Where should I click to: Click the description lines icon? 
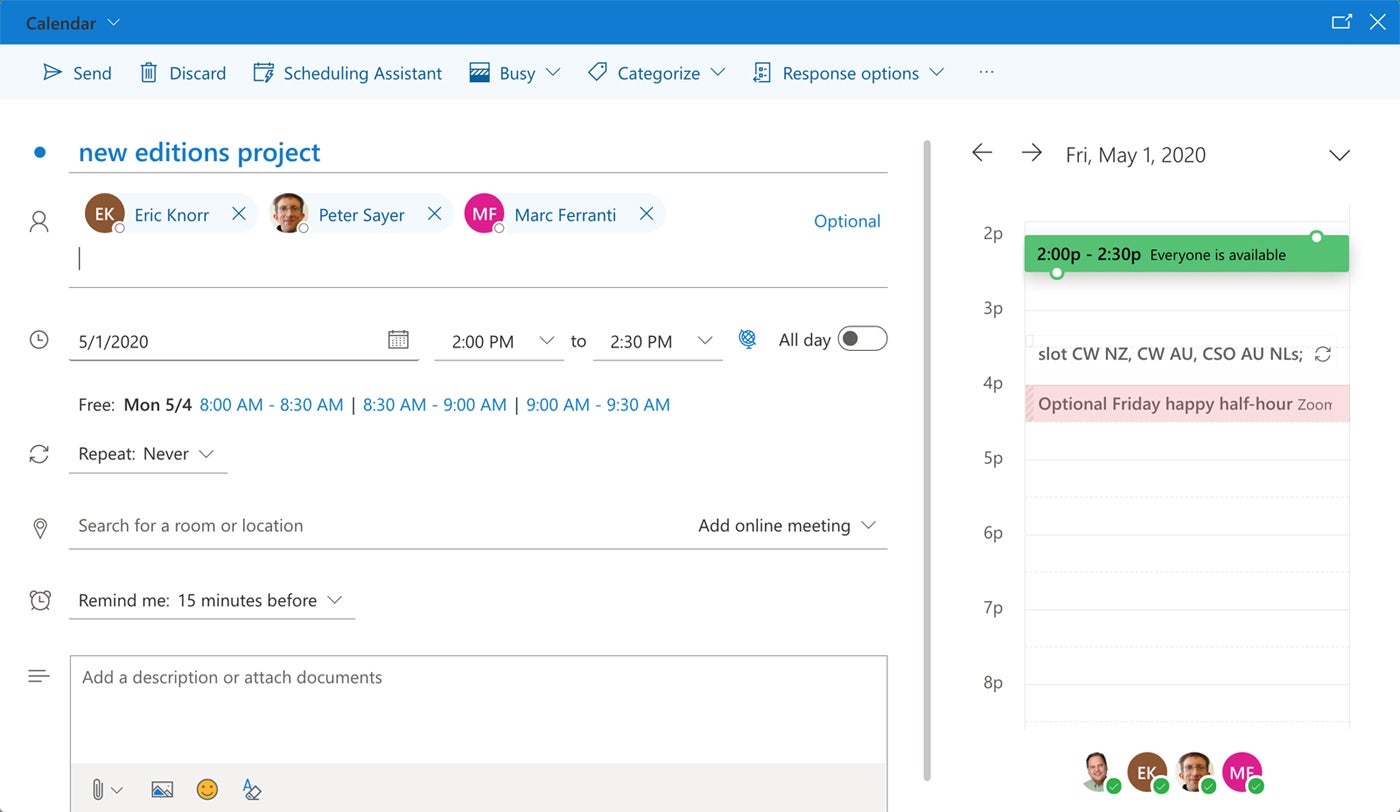[x=39, y=677]
